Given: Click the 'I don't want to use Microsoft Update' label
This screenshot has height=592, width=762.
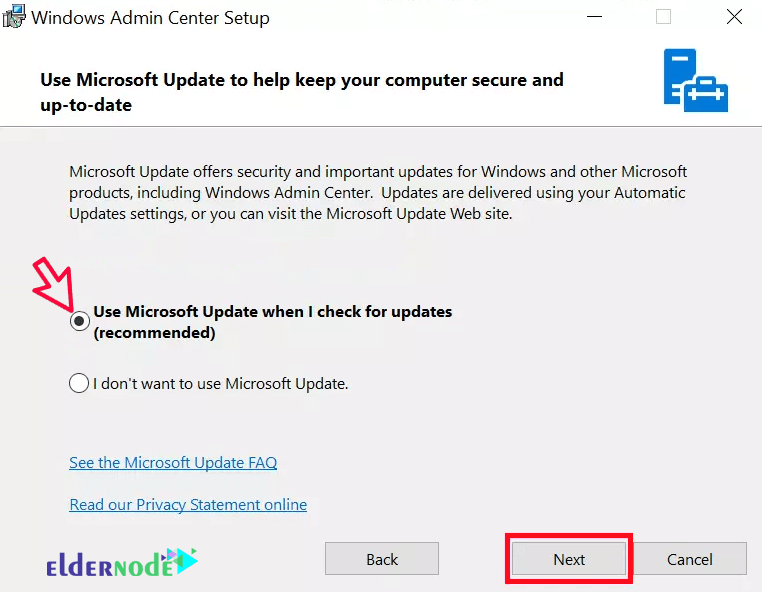Looking at the screenshot, I should click(221, 383).
